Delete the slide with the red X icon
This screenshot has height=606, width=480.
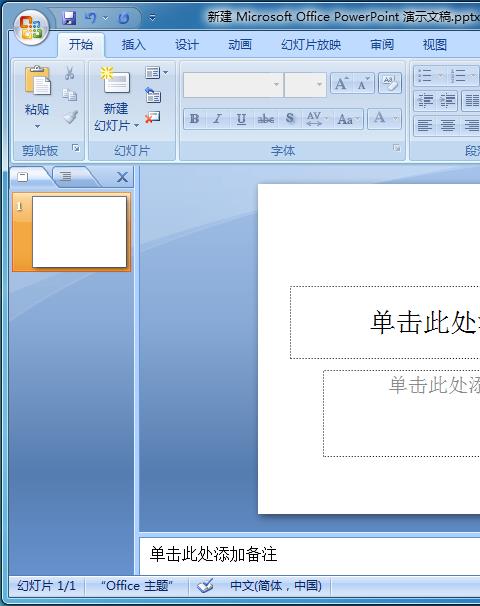click(x=153, y=117)
